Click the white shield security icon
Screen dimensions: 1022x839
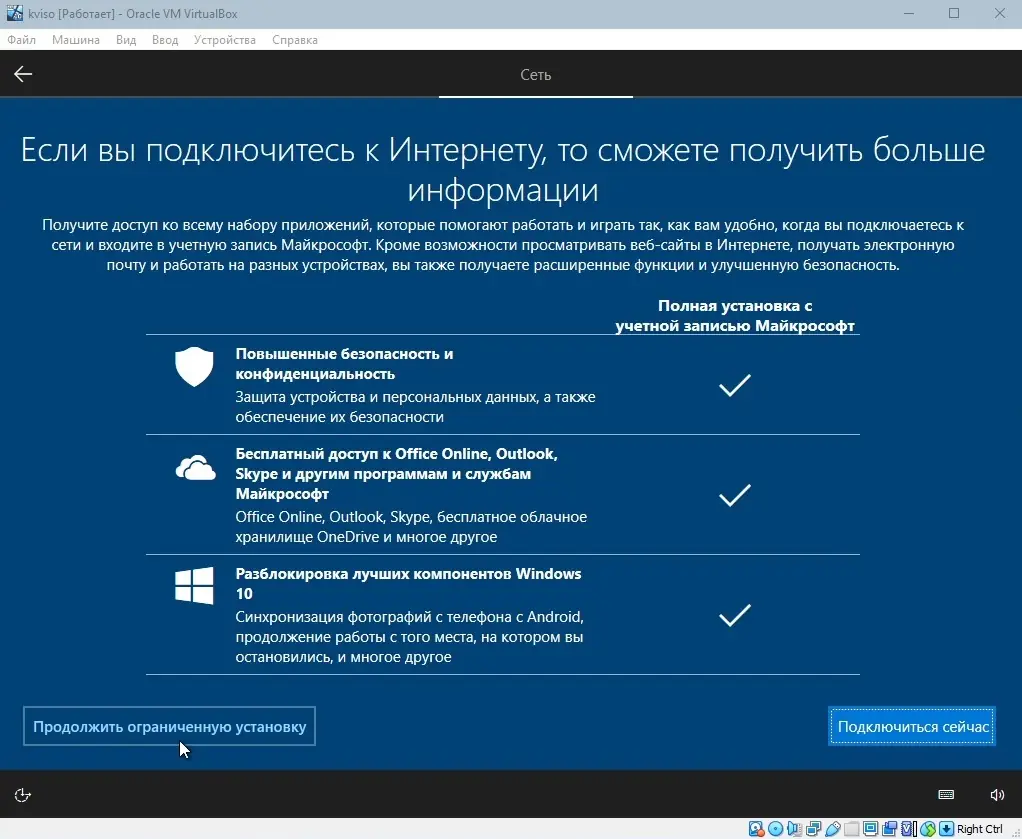coord(194,366)
